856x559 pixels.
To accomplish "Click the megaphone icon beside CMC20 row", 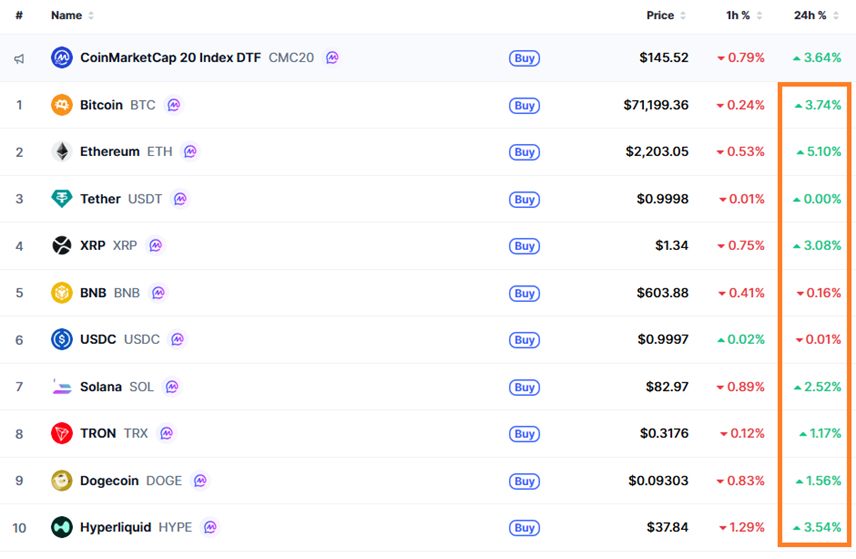I will tap(19, 58).
